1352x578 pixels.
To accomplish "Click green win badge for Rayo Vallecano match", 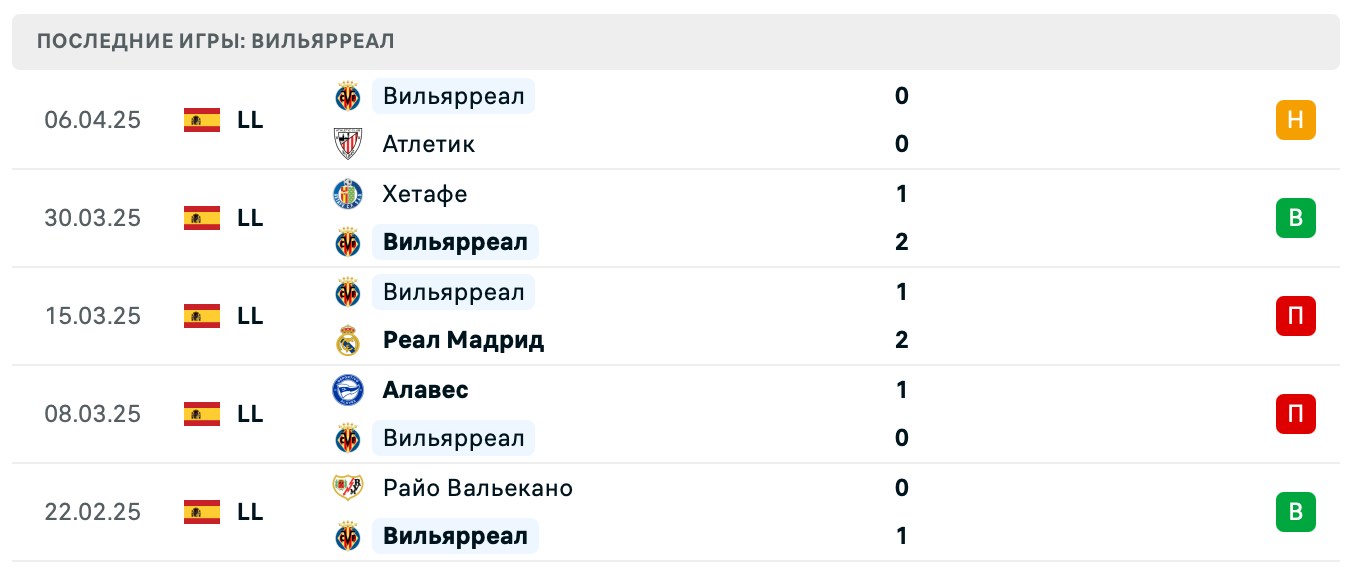I will pyautogui.click(x=1295, y=512).
